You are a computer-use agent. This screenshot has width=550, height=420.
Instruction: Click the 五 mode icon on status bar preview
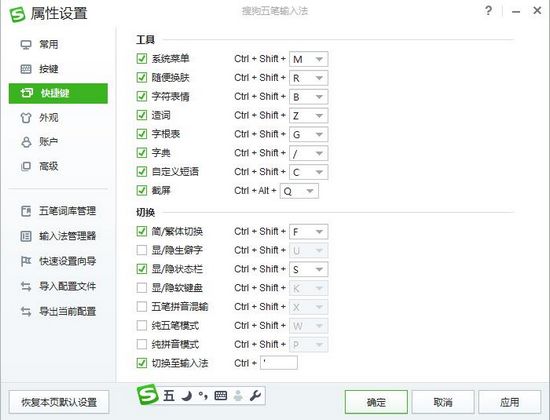(x=169, y=396)
